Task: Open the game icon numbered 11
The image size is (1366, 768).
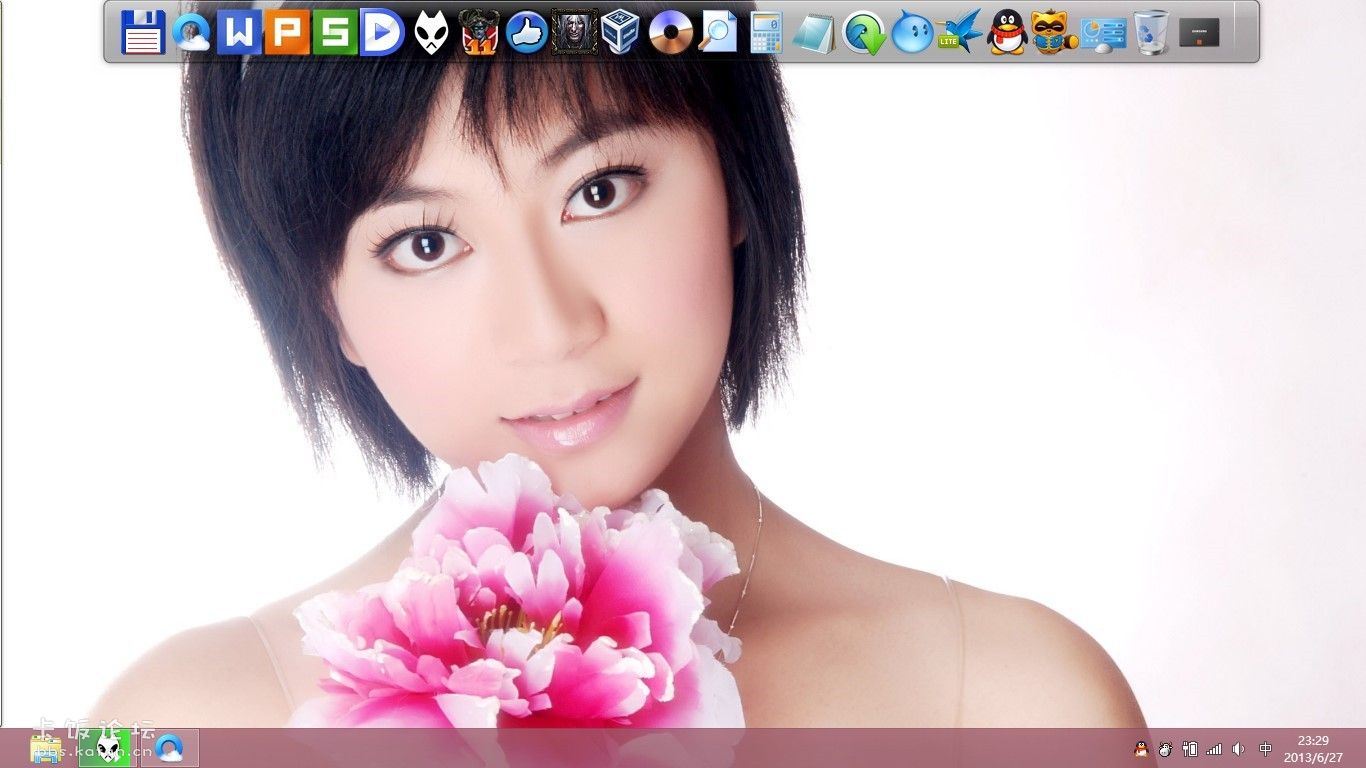Action: click(x=479, y=32)
